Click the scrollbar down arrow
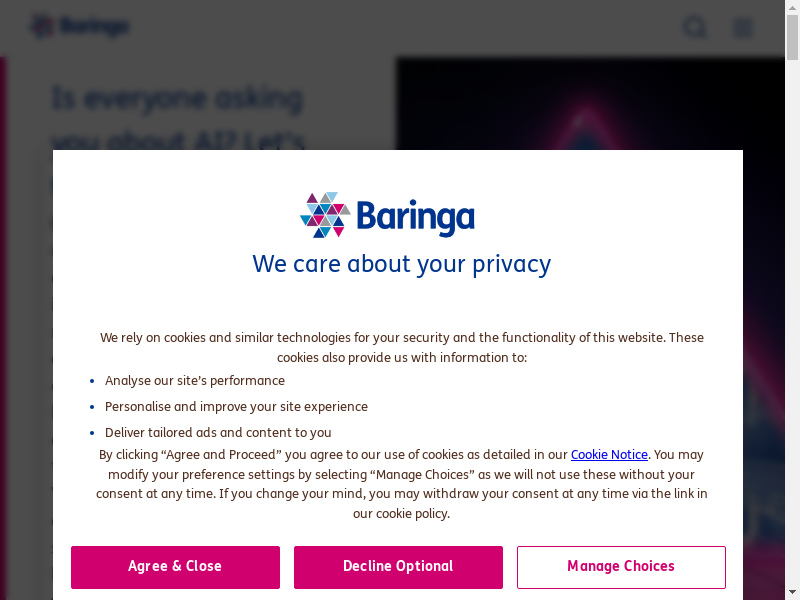800x600 pixels. tap(792, 592)
